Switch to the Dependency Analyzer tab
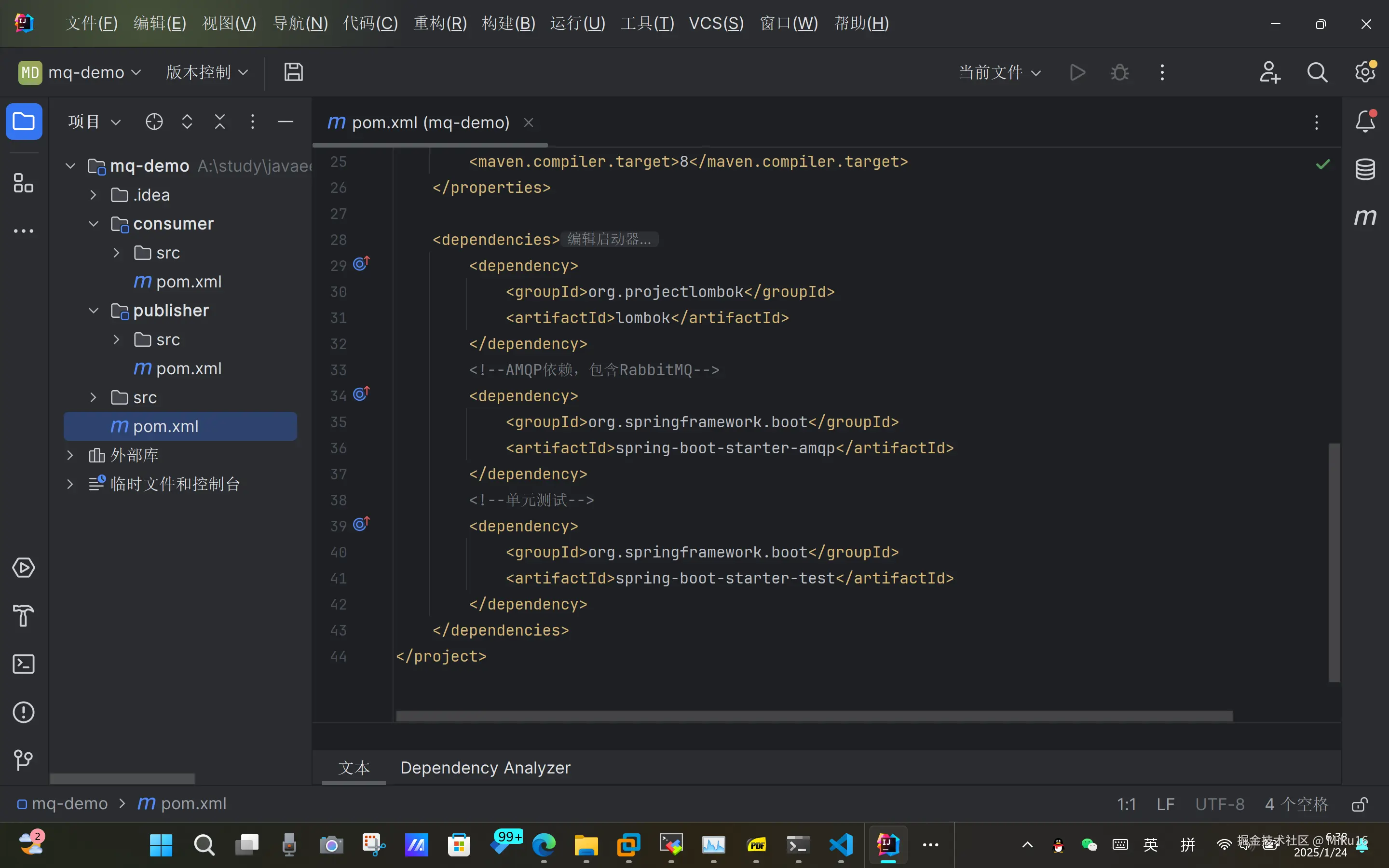The image size is (1389, 868). coord(485,768)
